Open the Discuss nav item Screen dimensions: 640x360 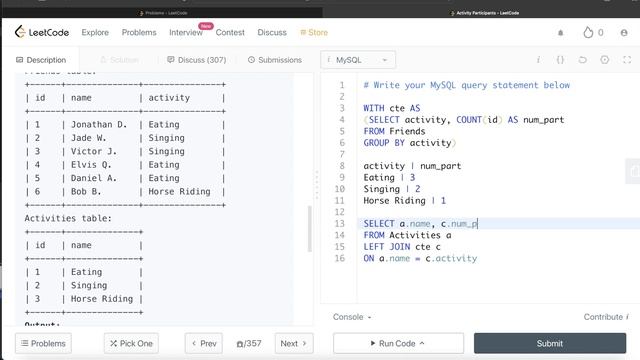coord(272,32)
